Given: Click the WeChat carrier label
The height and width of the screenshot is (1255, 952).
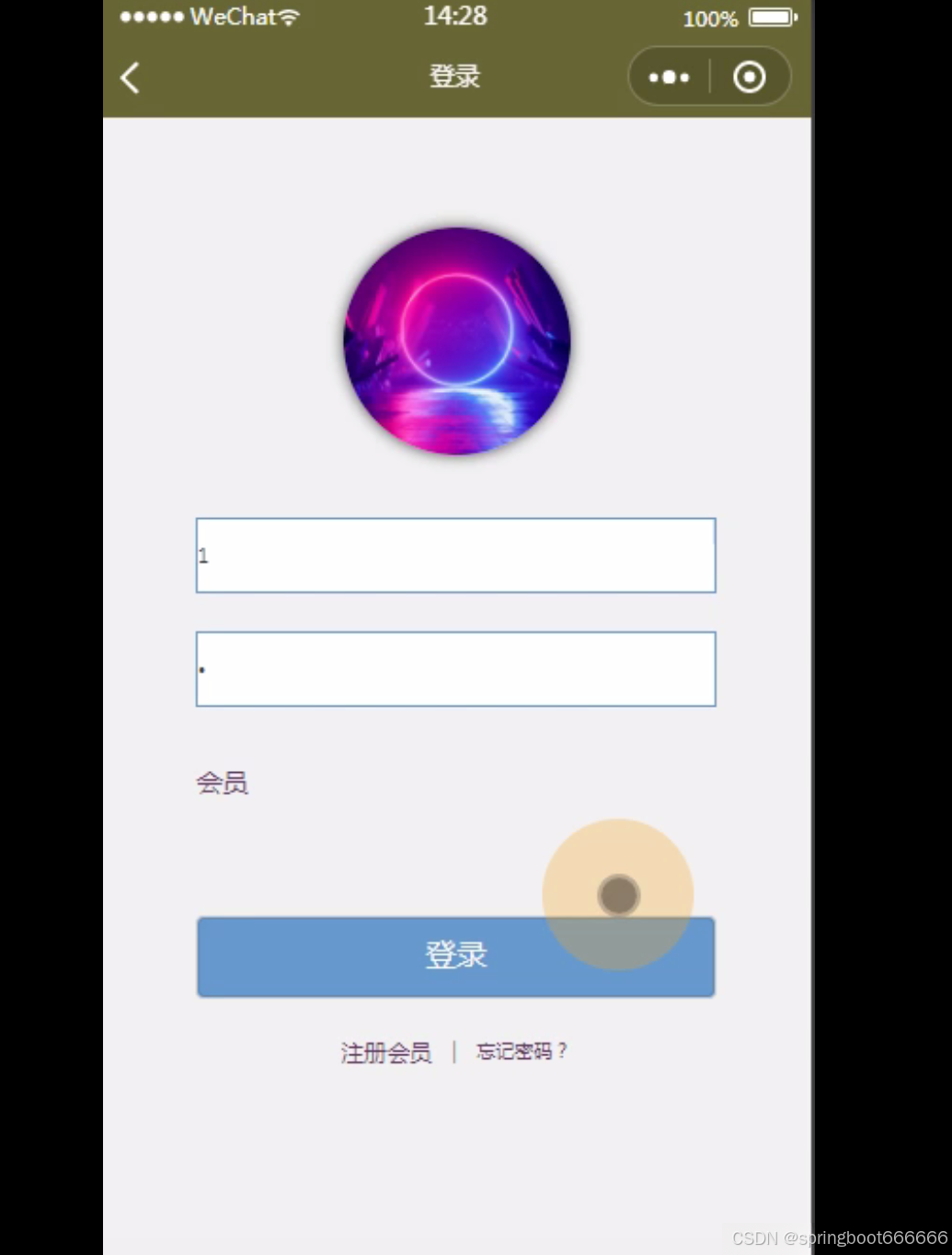Looking at the screenshot, I should click(x=233, y=17).
